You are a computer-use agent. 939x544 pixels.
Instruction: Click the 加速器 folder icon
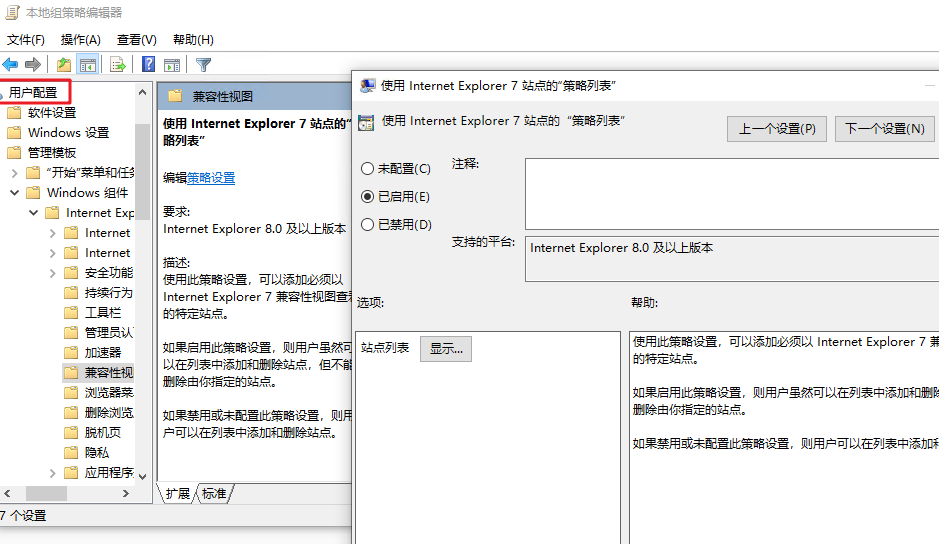71,352
